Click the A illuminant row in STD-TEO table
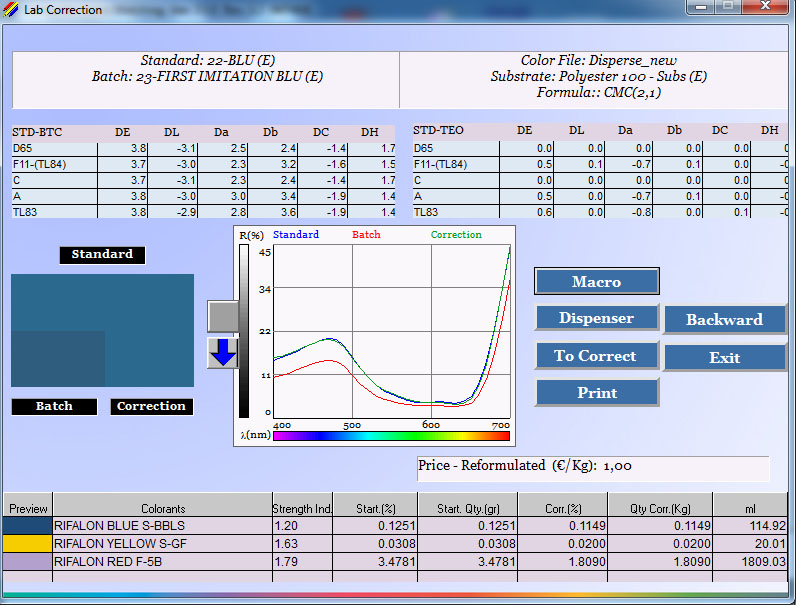Viewport: 796px width, 605px height. 600,196
